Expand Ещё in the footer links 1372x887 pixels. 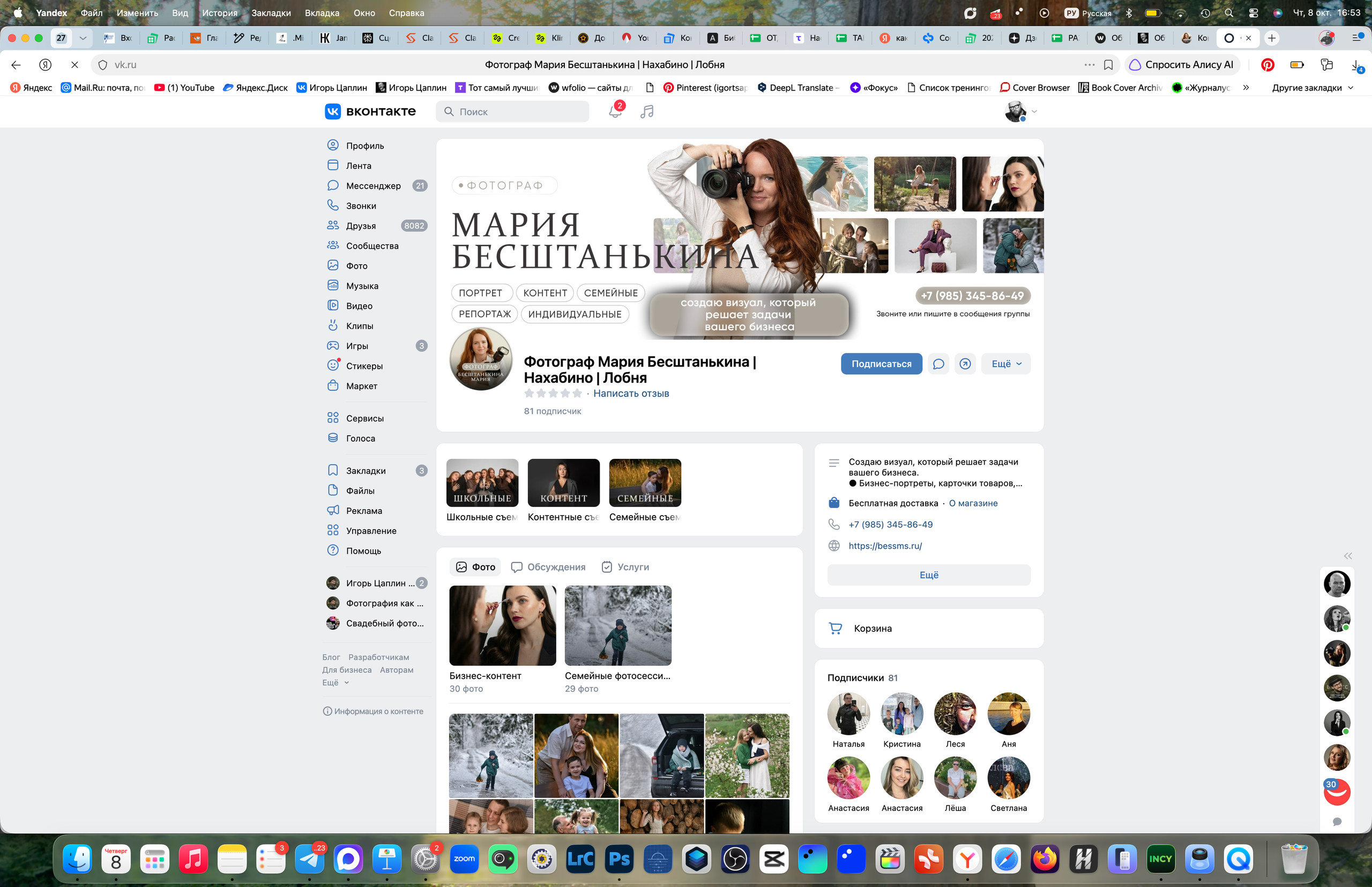(336, 682)
